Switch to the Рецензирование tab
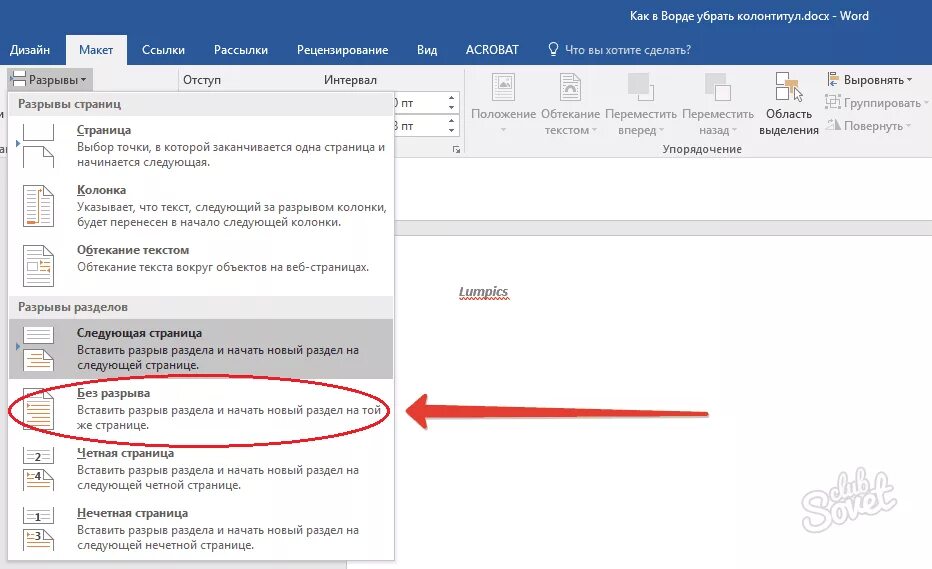The width and height of the screenshot is (932, 569). pos(342,50)
